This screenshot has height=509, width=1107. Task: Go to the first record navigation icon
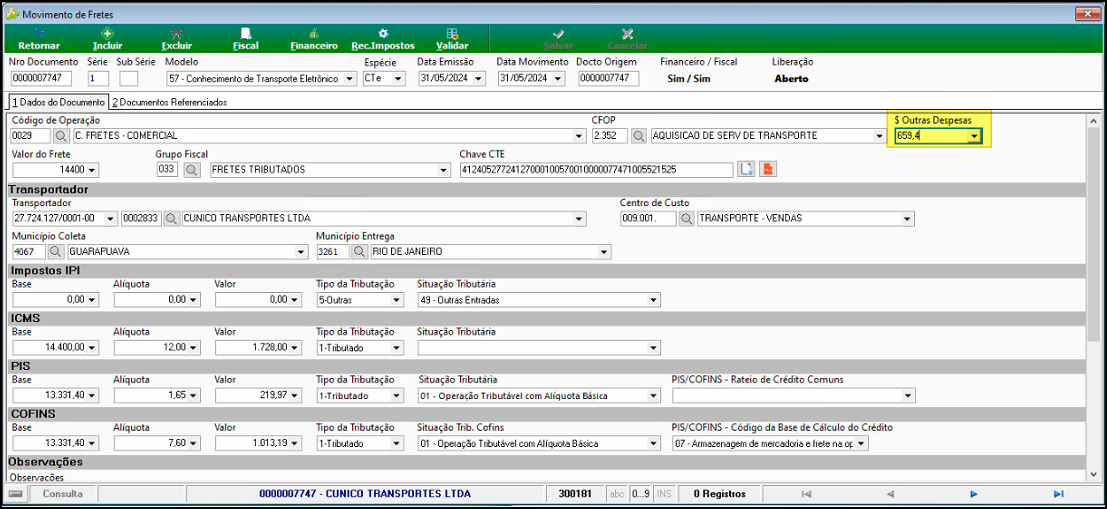click(x=807, y=493)
